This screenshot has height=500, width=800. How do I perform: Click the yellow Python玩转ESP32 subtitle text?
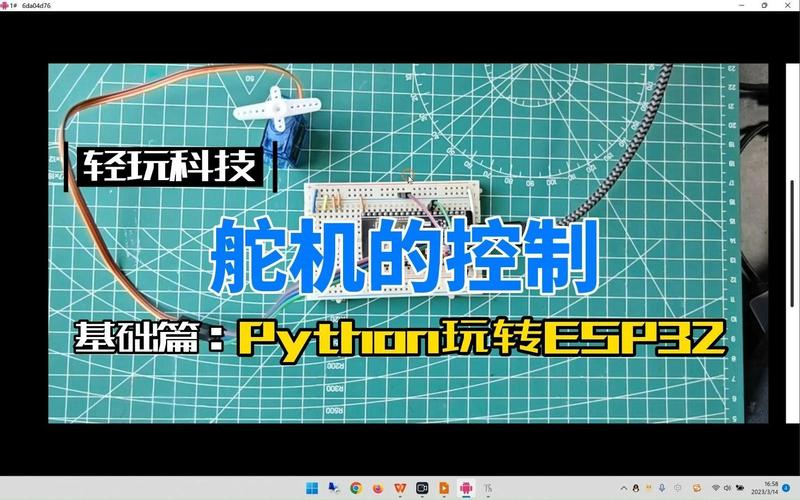(x=481, y=338)
